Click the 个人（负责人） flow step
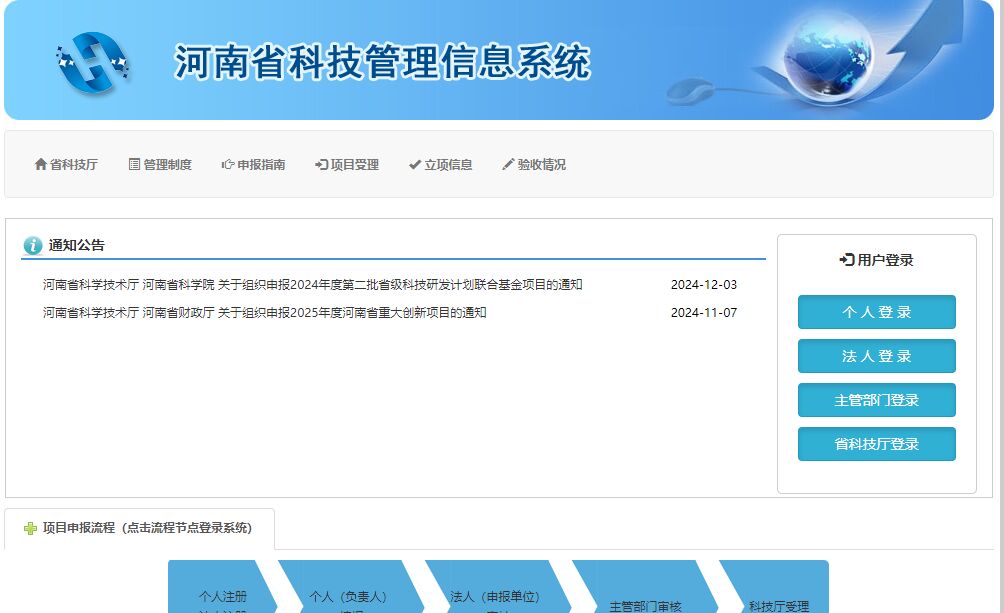The image size is (1004, 613). click(350, 587)
